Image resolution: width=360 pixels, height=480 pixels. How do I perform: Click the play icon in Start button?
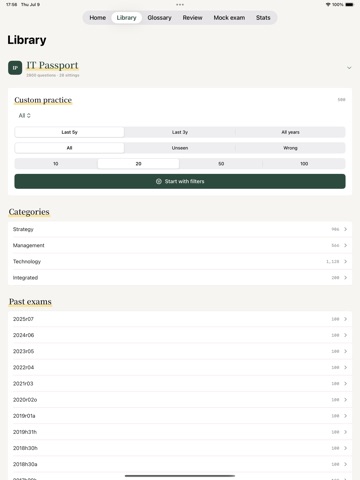coord(159,181)
